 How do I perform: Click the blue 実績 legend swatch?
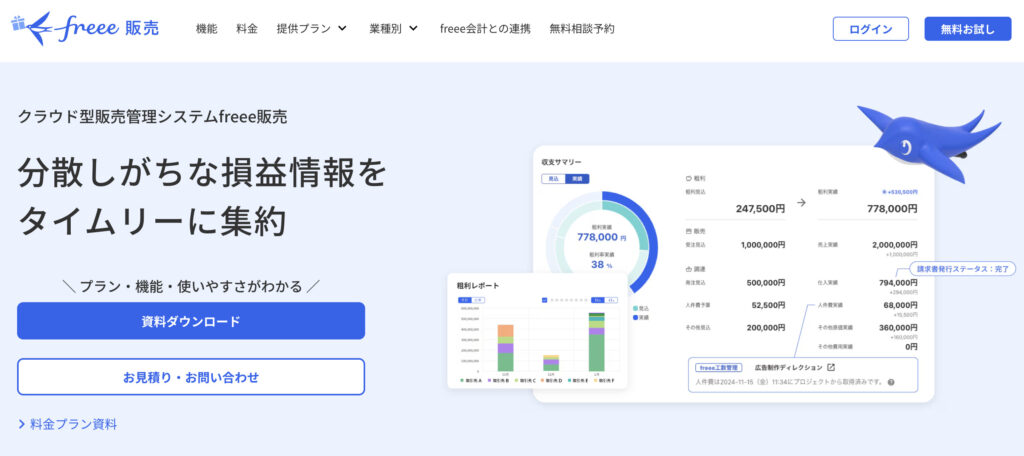coord(635,317)
